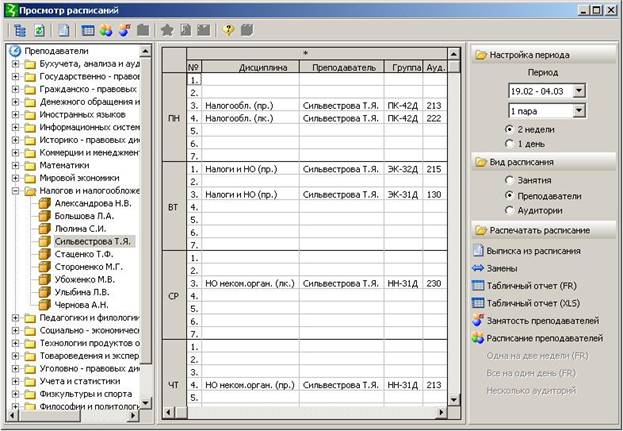The width and height of the screenshot is (623, 431).
Task: Select the '1 день' period option
Action: tap(509, 144)
